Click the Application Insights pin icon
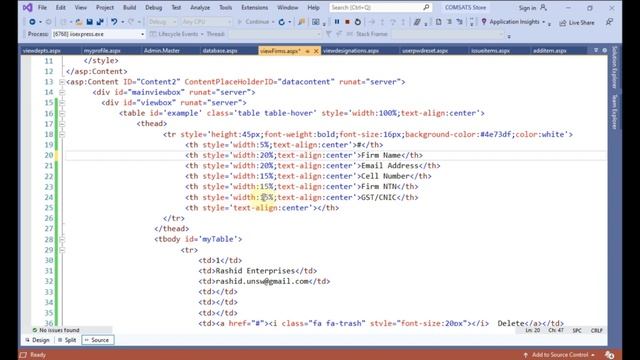The height and width of the screenshot is (360, 640). click(x=484, y=22)
